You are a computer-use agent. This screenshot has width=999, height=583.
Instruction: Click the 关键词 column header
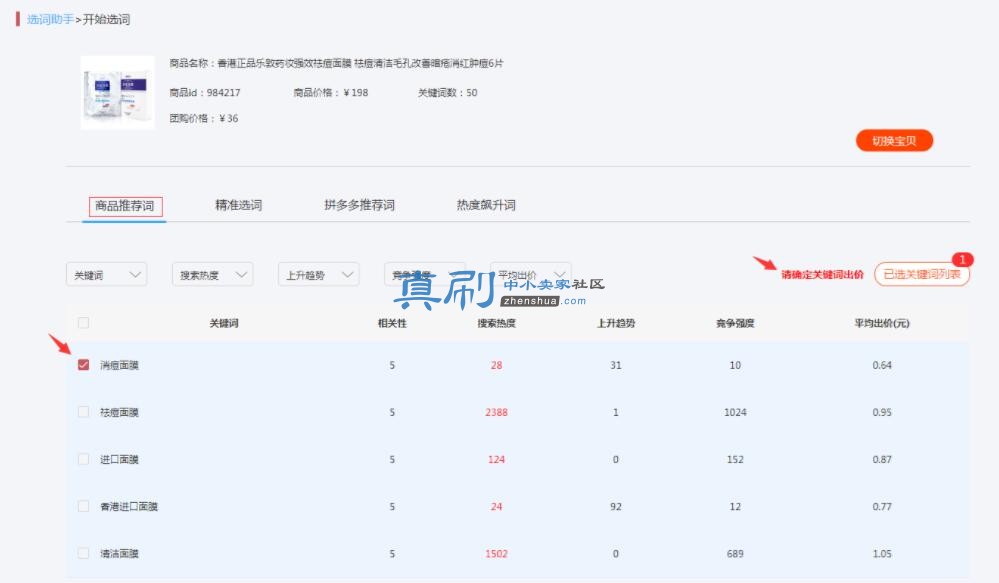click(x=224, y=324)
